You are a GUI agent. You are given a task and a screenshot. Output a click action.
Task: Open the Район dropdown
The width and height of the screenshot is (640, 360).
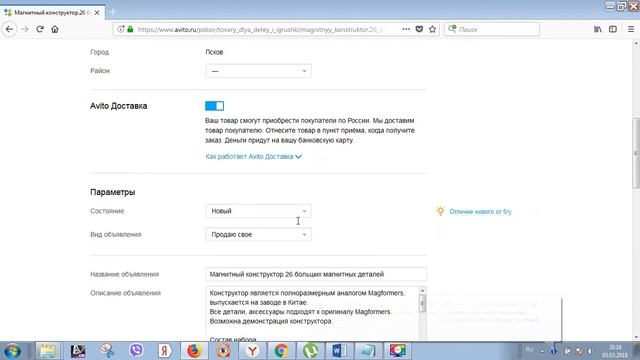coord(258,71)
